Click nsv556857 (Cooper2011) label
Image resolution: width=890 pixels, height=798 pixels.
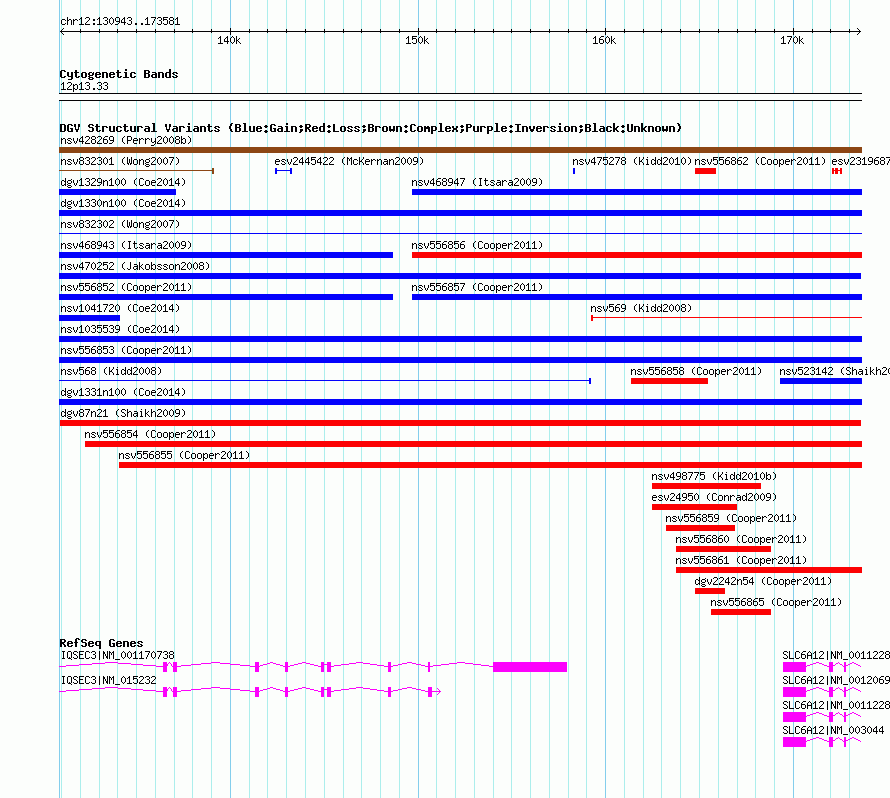[x=477, y=287]
